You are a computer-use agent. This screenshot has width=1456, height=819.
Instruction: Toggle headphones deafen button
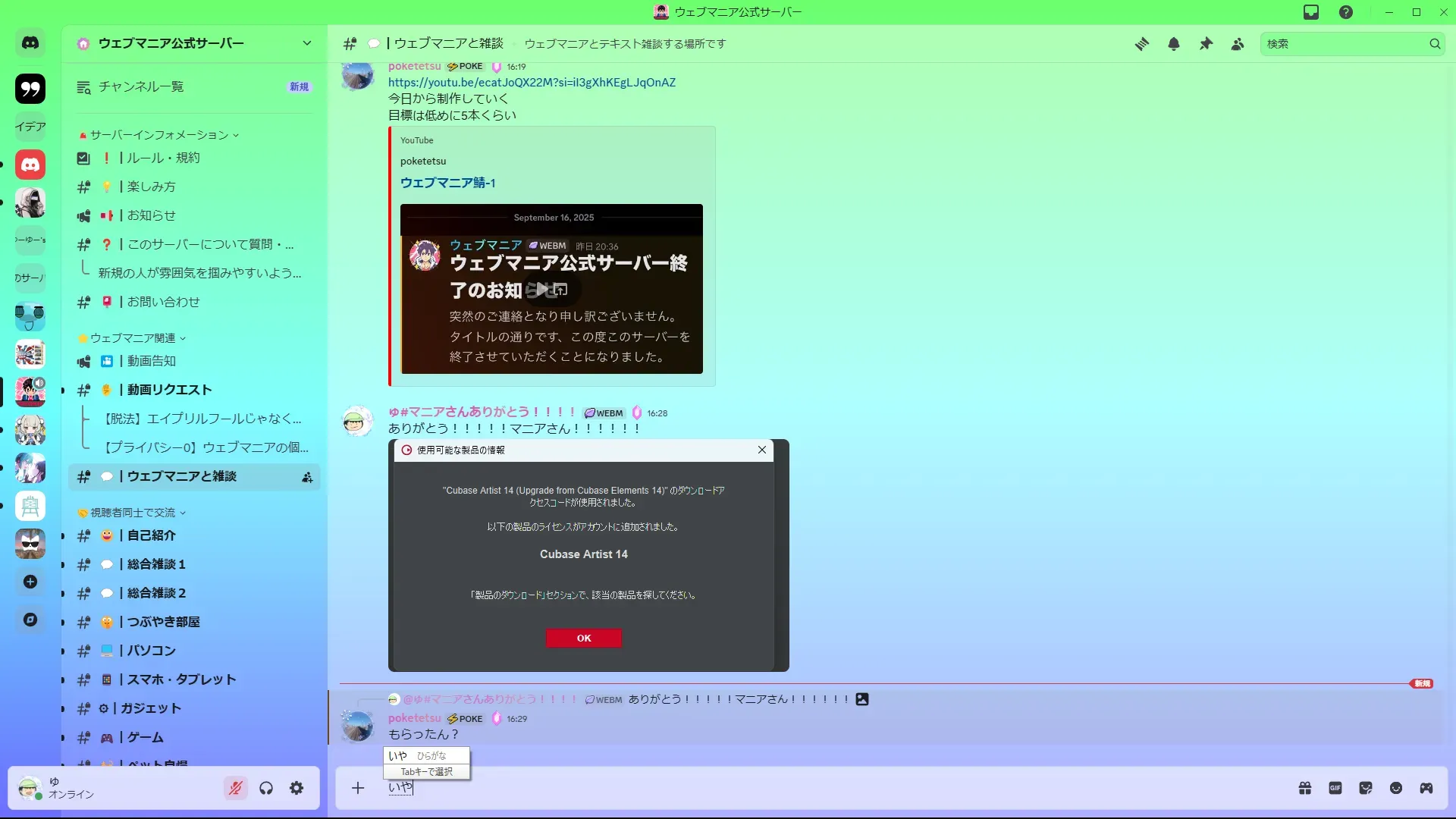point(266,789)
